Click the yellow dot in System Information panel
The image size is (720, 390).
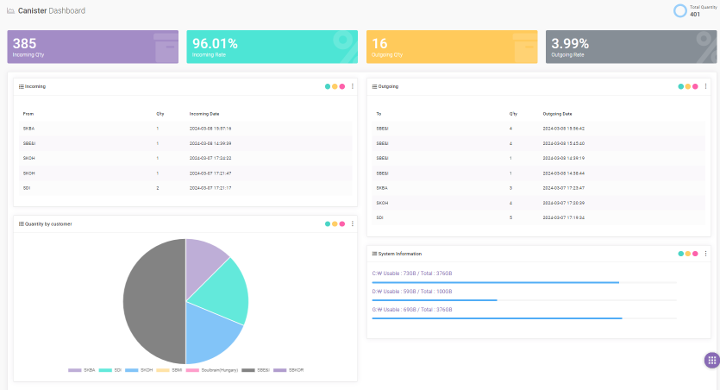(688, 254)
